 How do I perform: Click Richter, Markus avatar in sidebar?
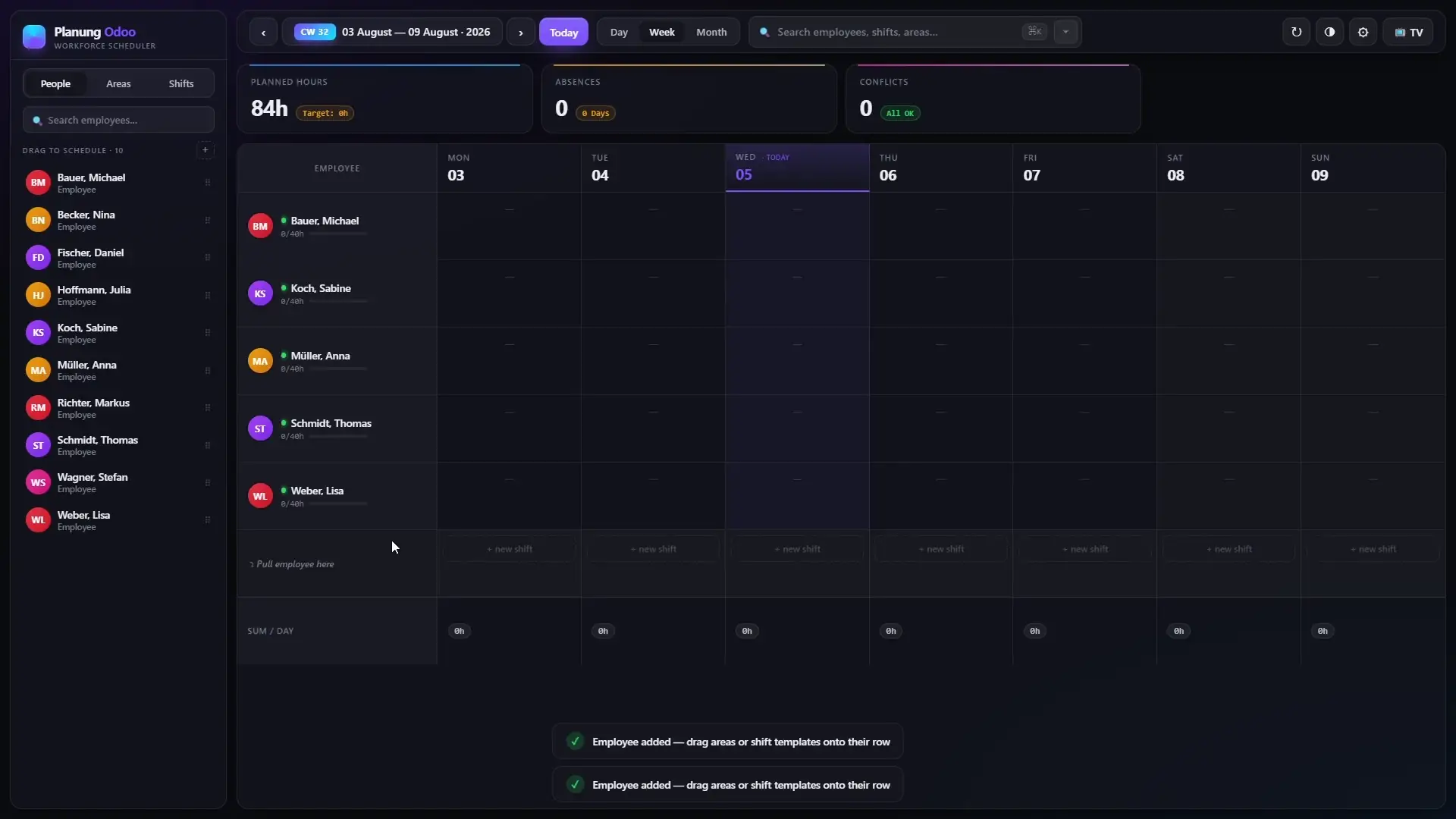point(38,408)
